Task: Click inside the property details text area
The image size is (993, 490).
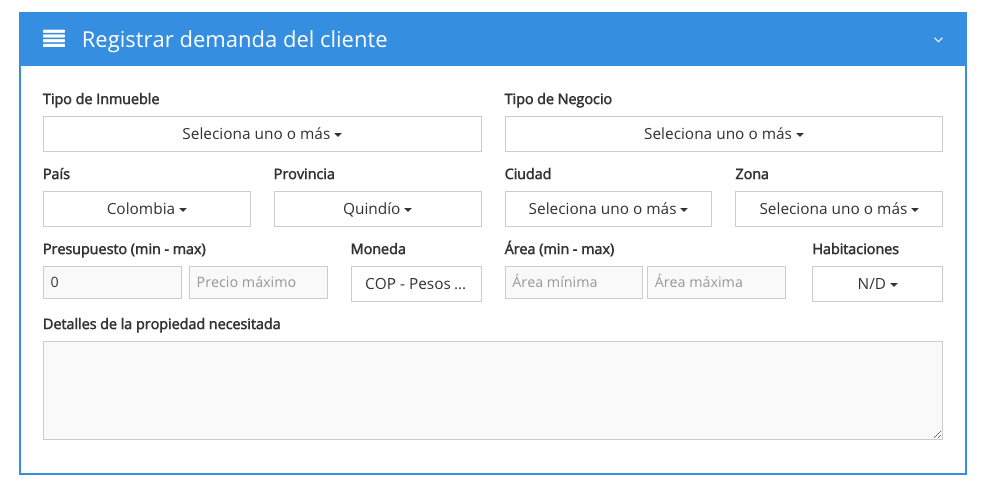Action: [492, 390]
